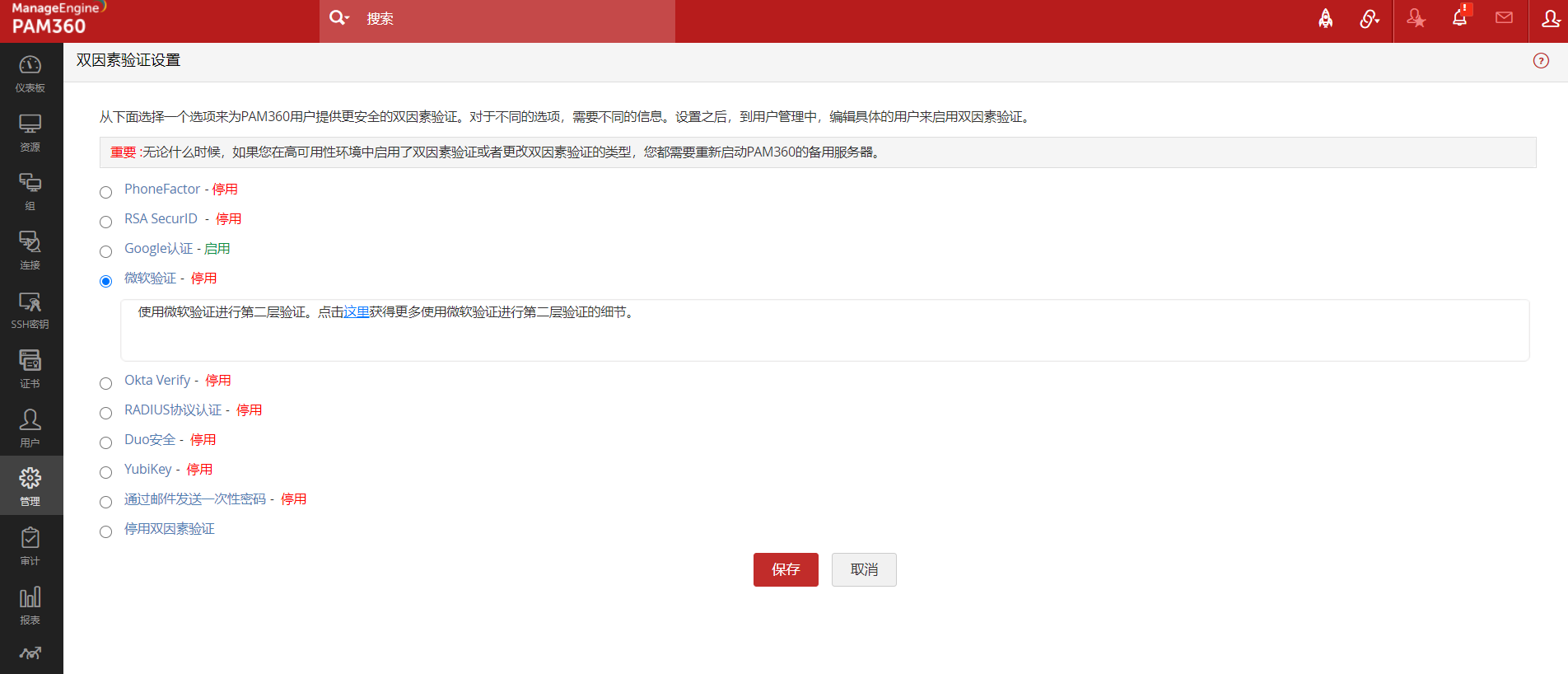The height and width of the screenshot is (674, 1568).
Task: Follow the 这里 link for details
Action: pos(357,312)
